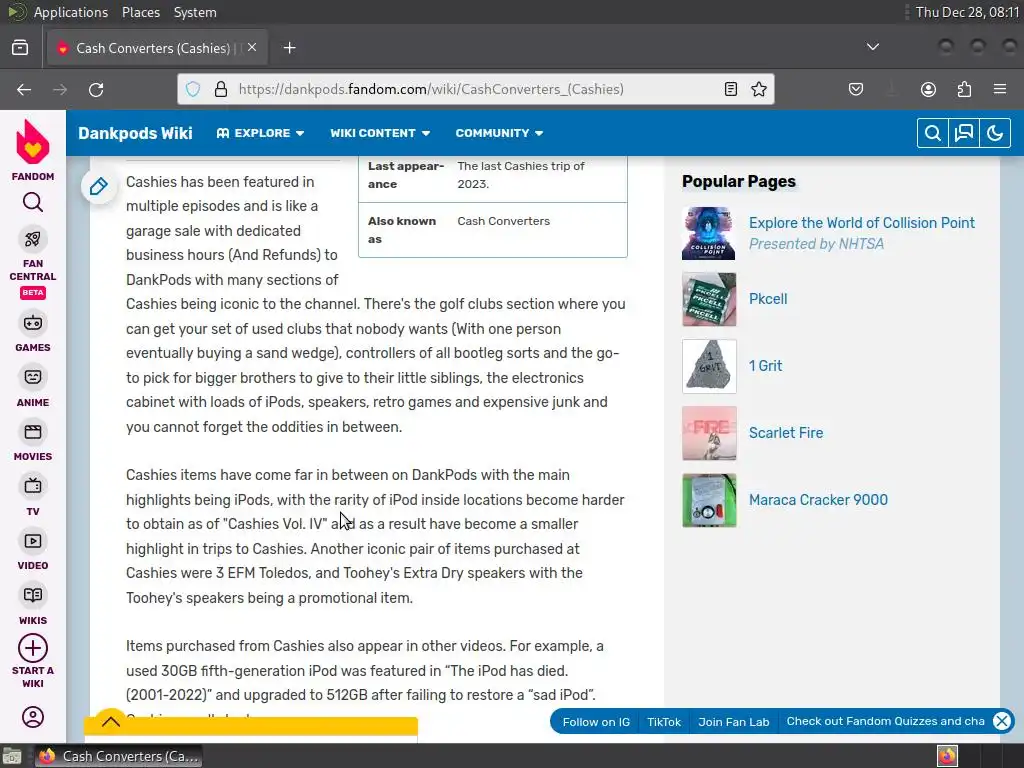Reload the page

(96, 89)
